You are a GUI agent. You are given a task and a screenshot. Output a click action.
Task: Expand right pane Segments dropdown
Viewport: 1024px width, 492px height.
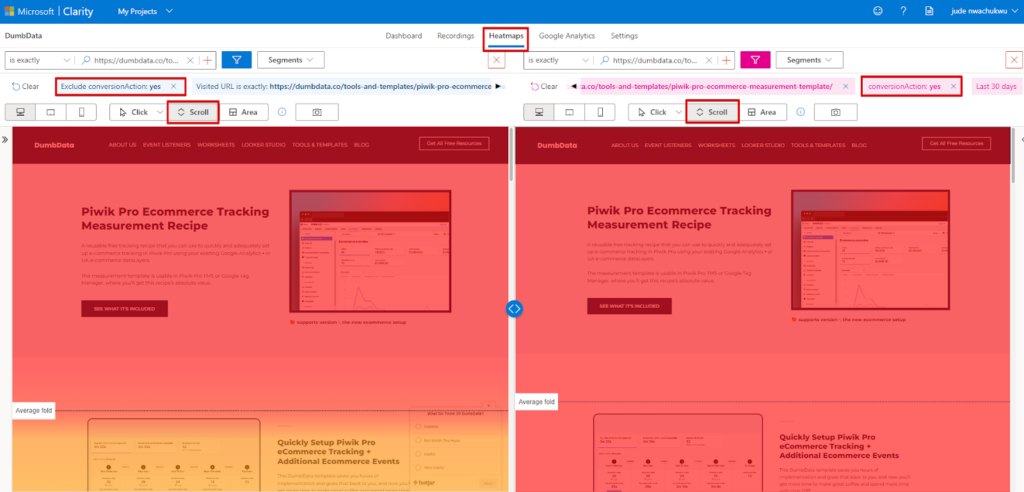tap(810, 60)
